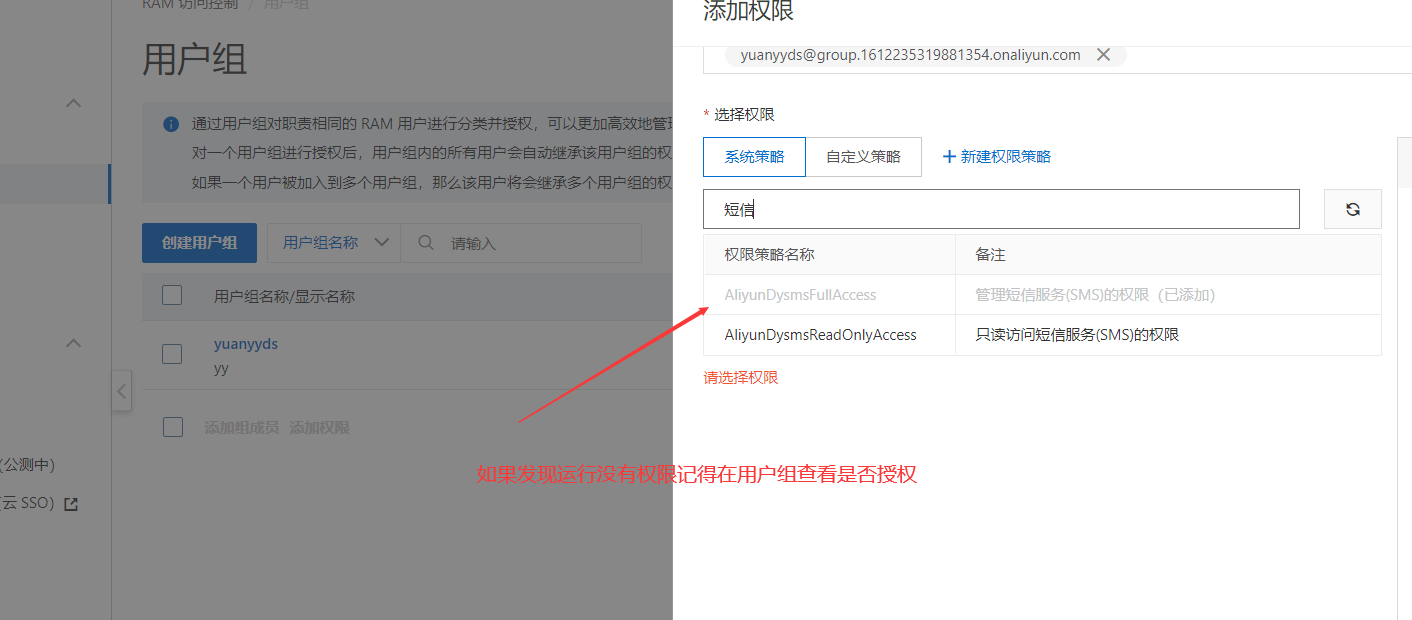
Task: Switch to the 自定义策略 tab
Action: click(x=863, y=157)
